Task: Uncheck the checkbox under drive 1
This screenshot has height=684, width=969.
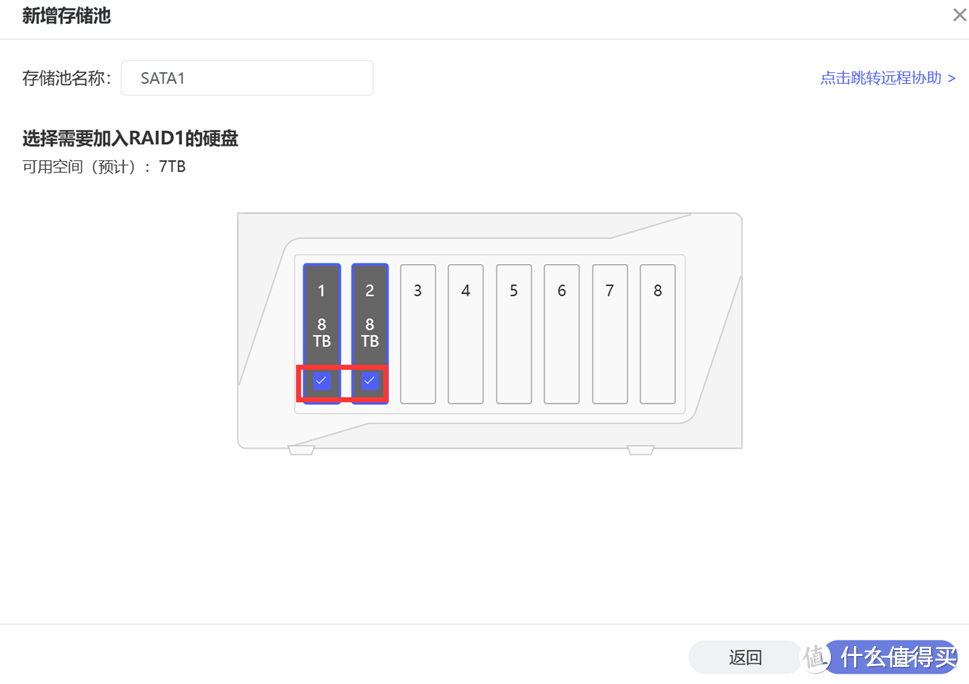Action: pyautogui.click(x=321, y=381)
